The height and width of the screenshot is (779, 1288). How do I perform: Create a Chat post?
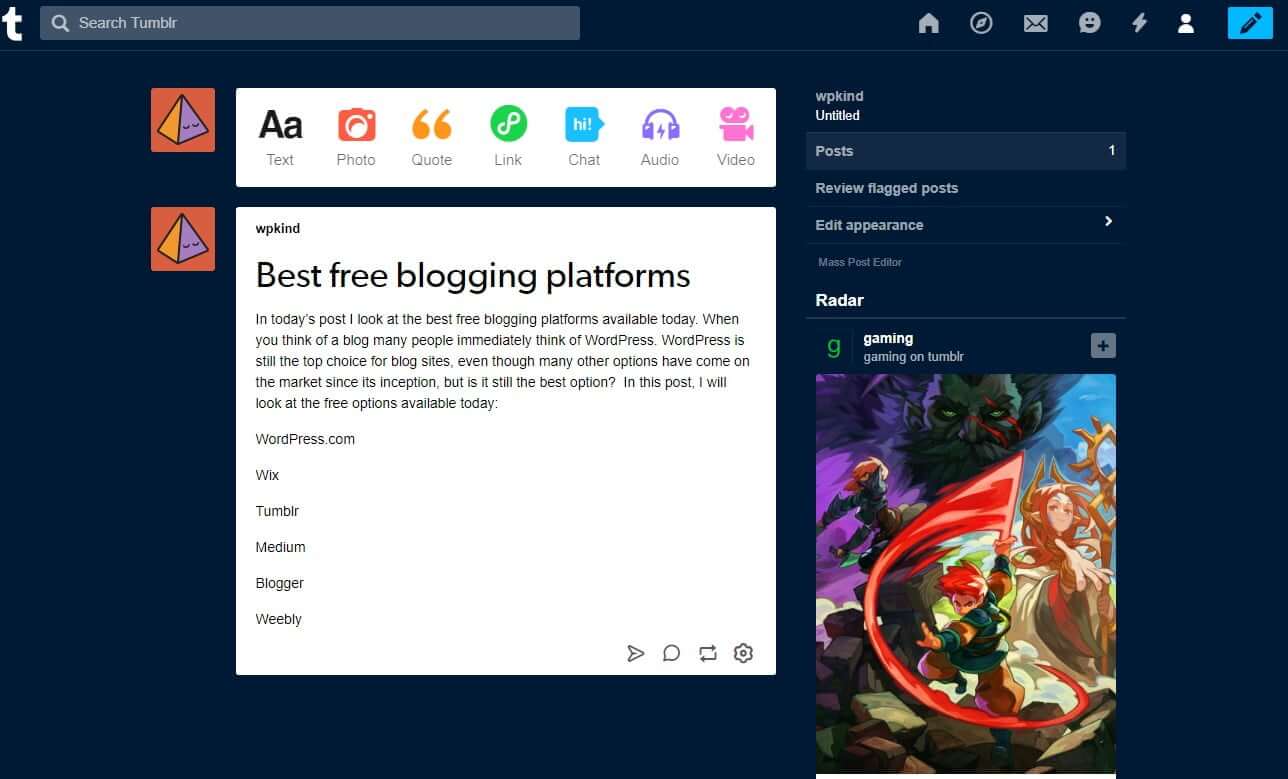(x=584, y=135)
